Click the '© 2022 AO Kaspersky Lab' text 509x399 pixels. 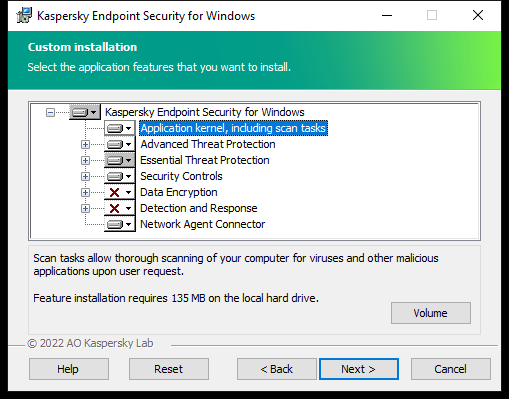point(90,343)
